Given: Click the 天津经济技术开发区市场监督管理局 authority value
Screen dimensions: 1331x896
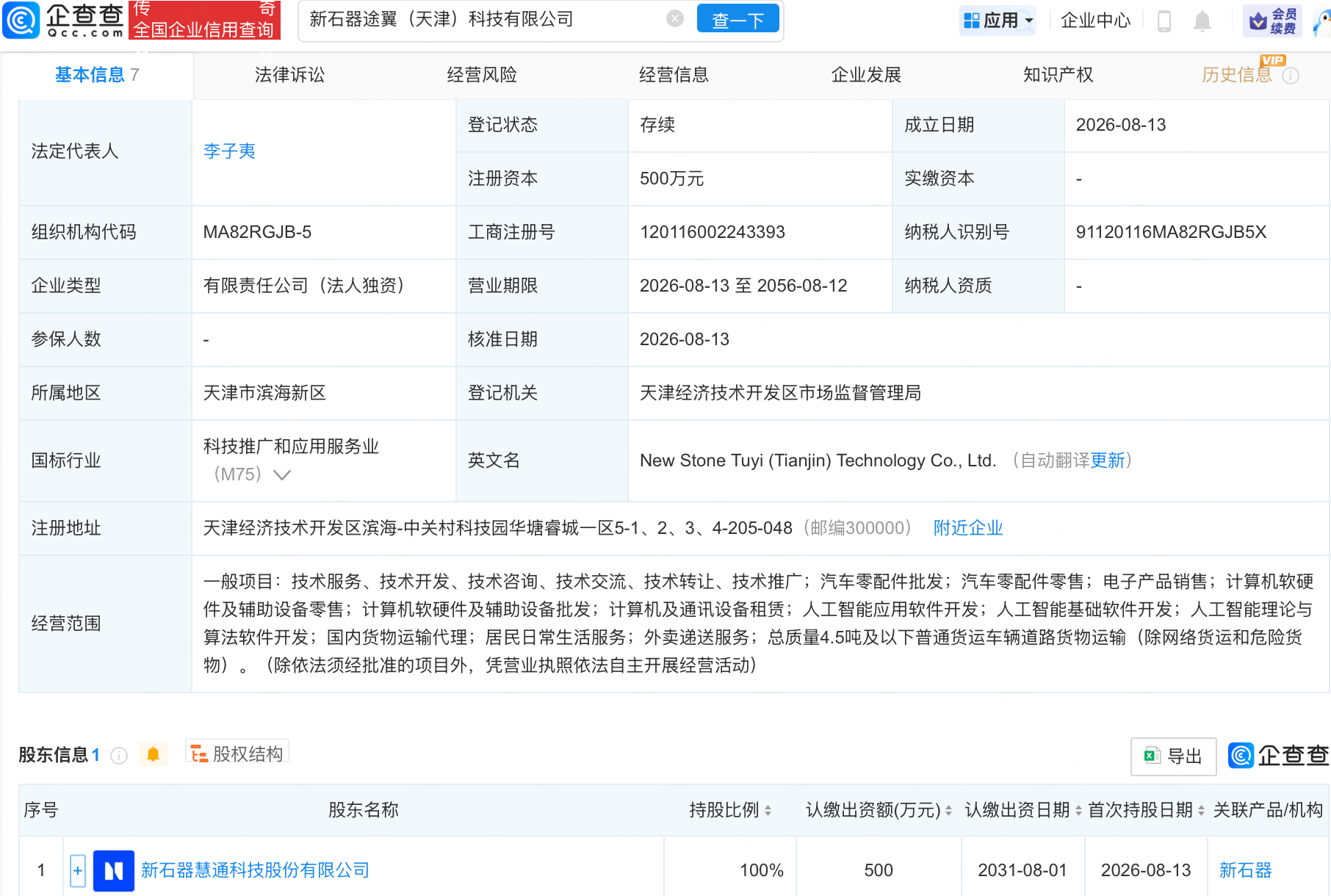Looking at the screenshot, I should (780, 393).
